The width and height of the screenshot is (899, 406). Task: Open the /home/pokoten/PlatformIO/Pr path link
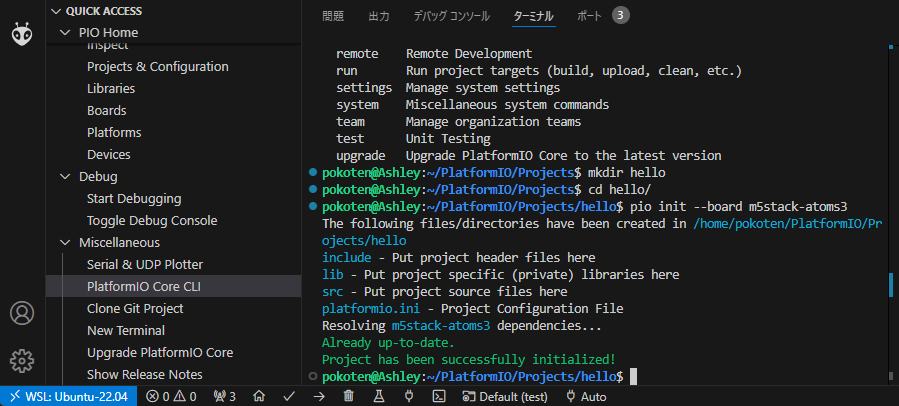787,224
